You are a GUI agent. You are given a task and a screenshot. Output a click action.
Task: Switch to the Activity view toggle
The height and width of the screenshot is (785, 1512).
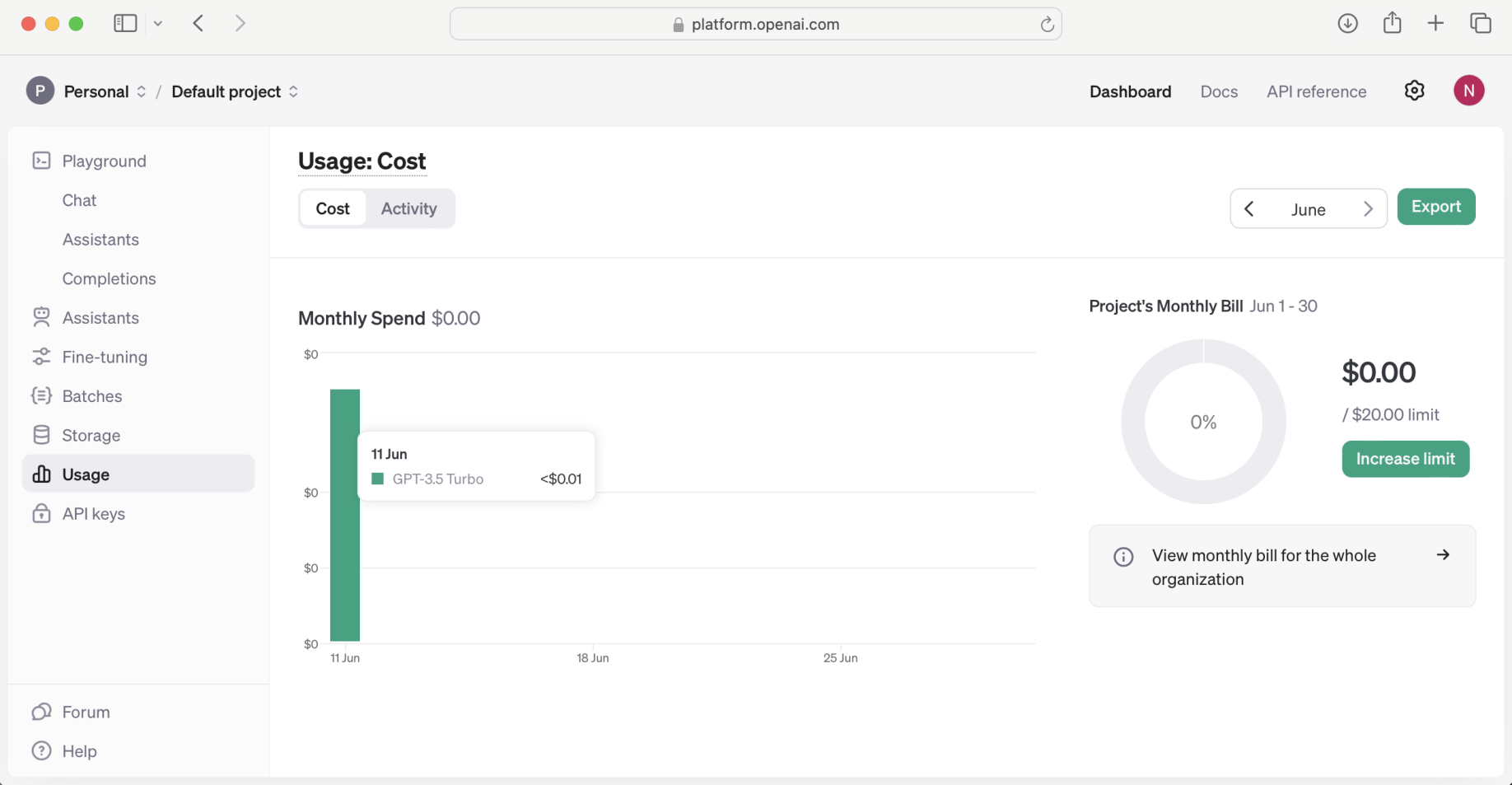tap(408, 209)
